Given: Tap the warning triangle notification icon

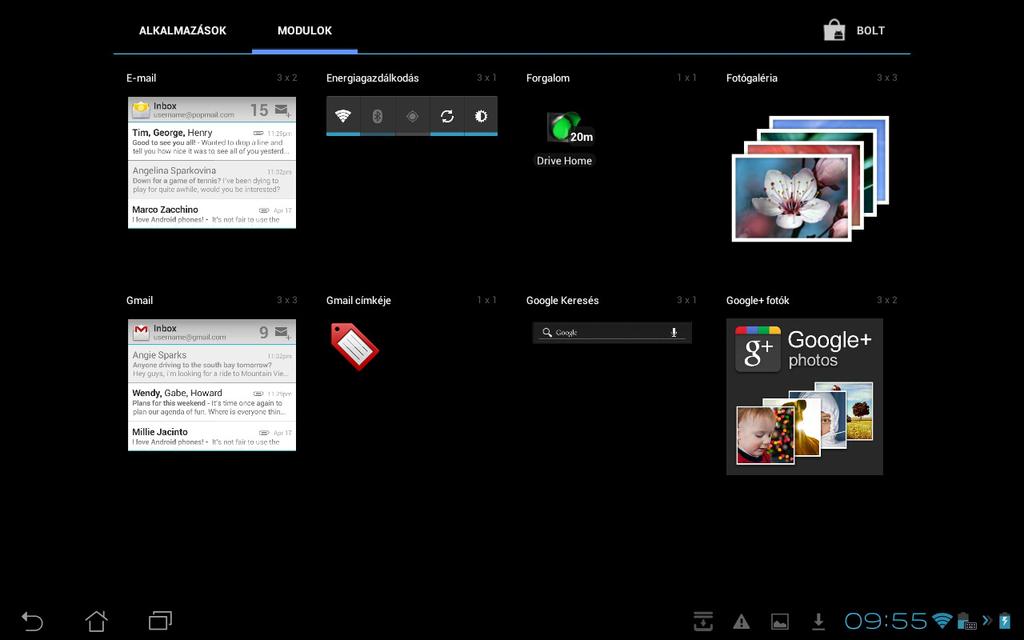Looking at the screenshot, I should tap(741, 622).
